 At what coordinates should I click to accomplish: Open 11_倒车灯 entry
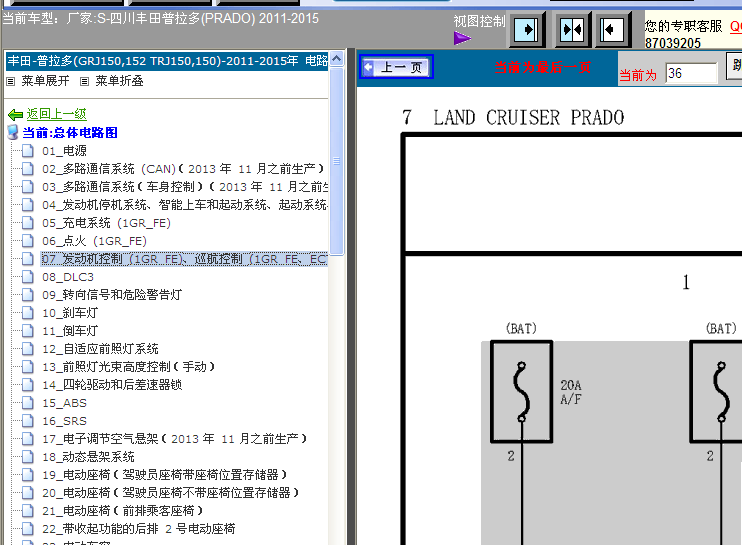[70, 331]
